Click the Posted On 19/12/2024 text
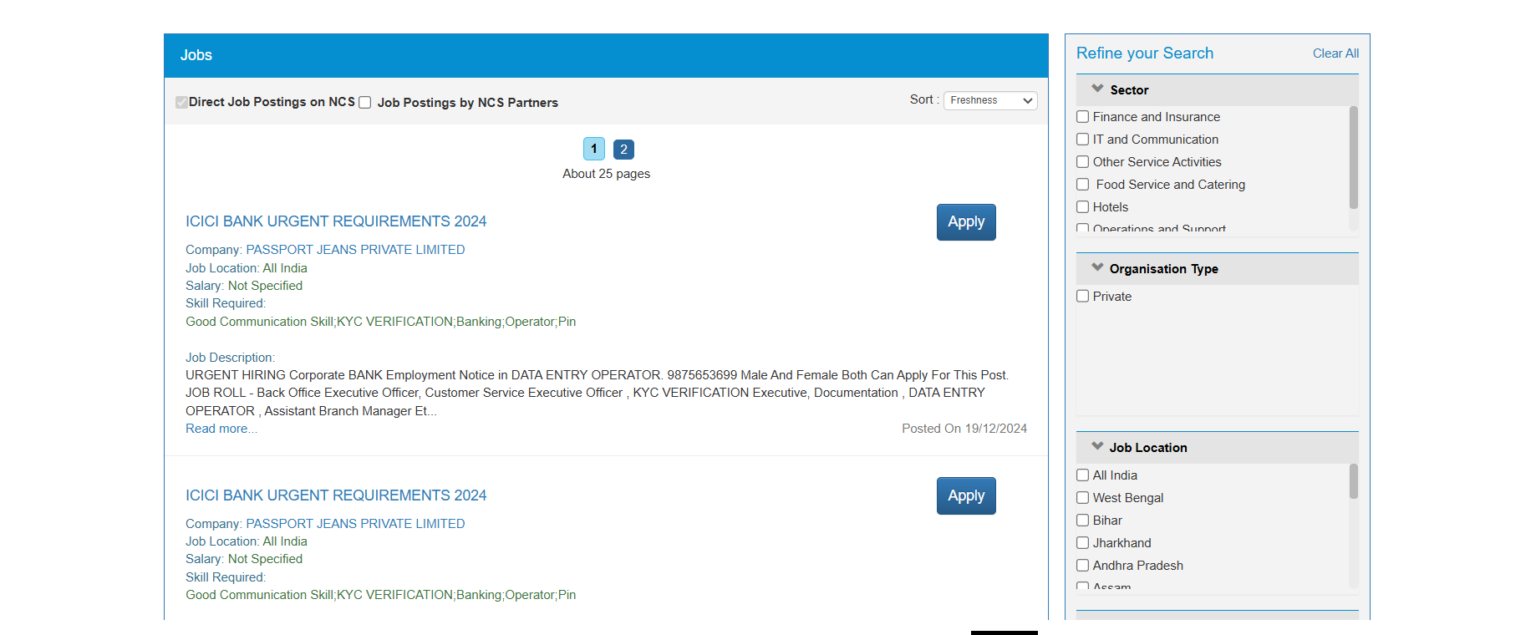The height and width of the screenshot is (635, 1536). pyautogui.click(x=964, y=428)
